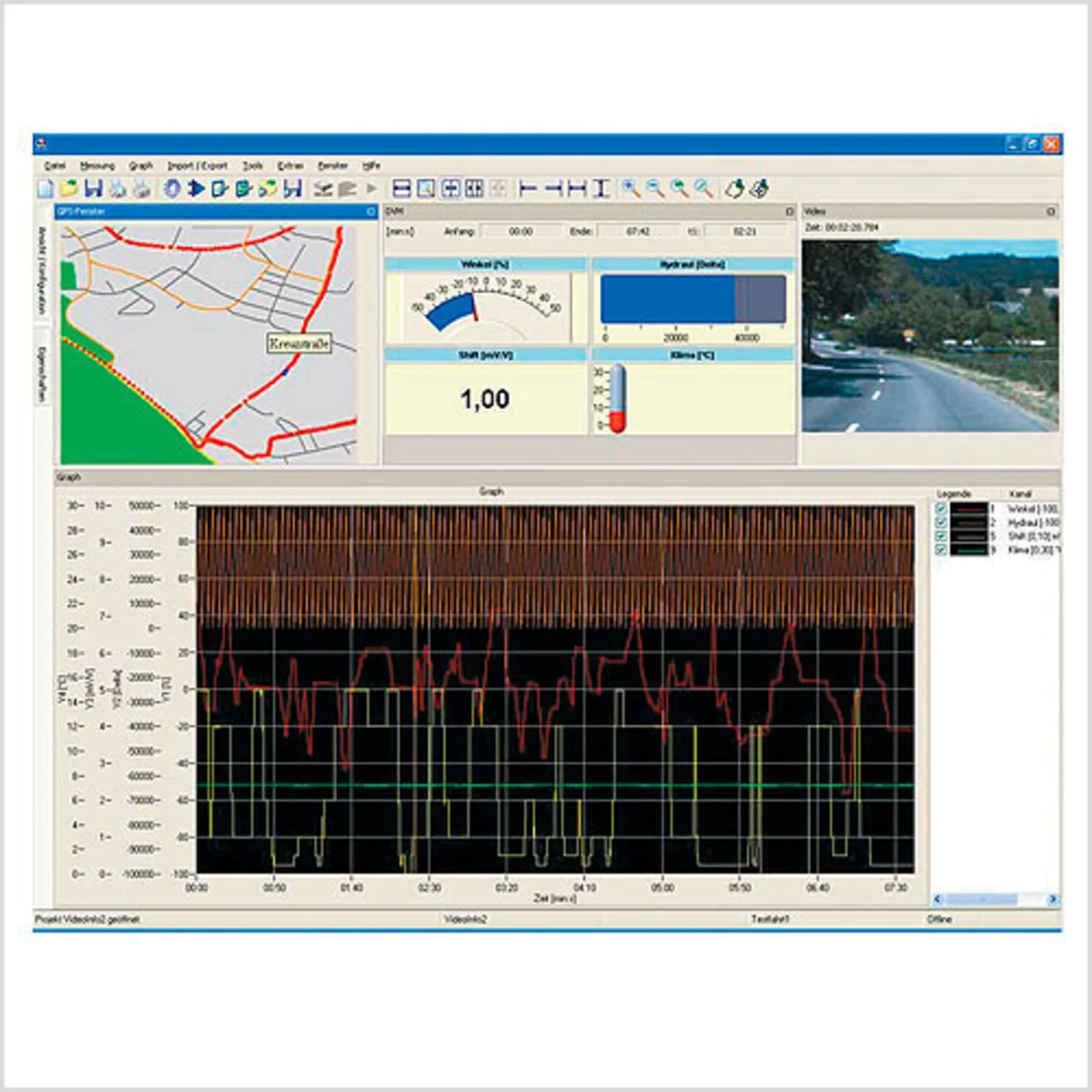
Task: Open a file with the yellow folder icon
Action: point(68,189)
